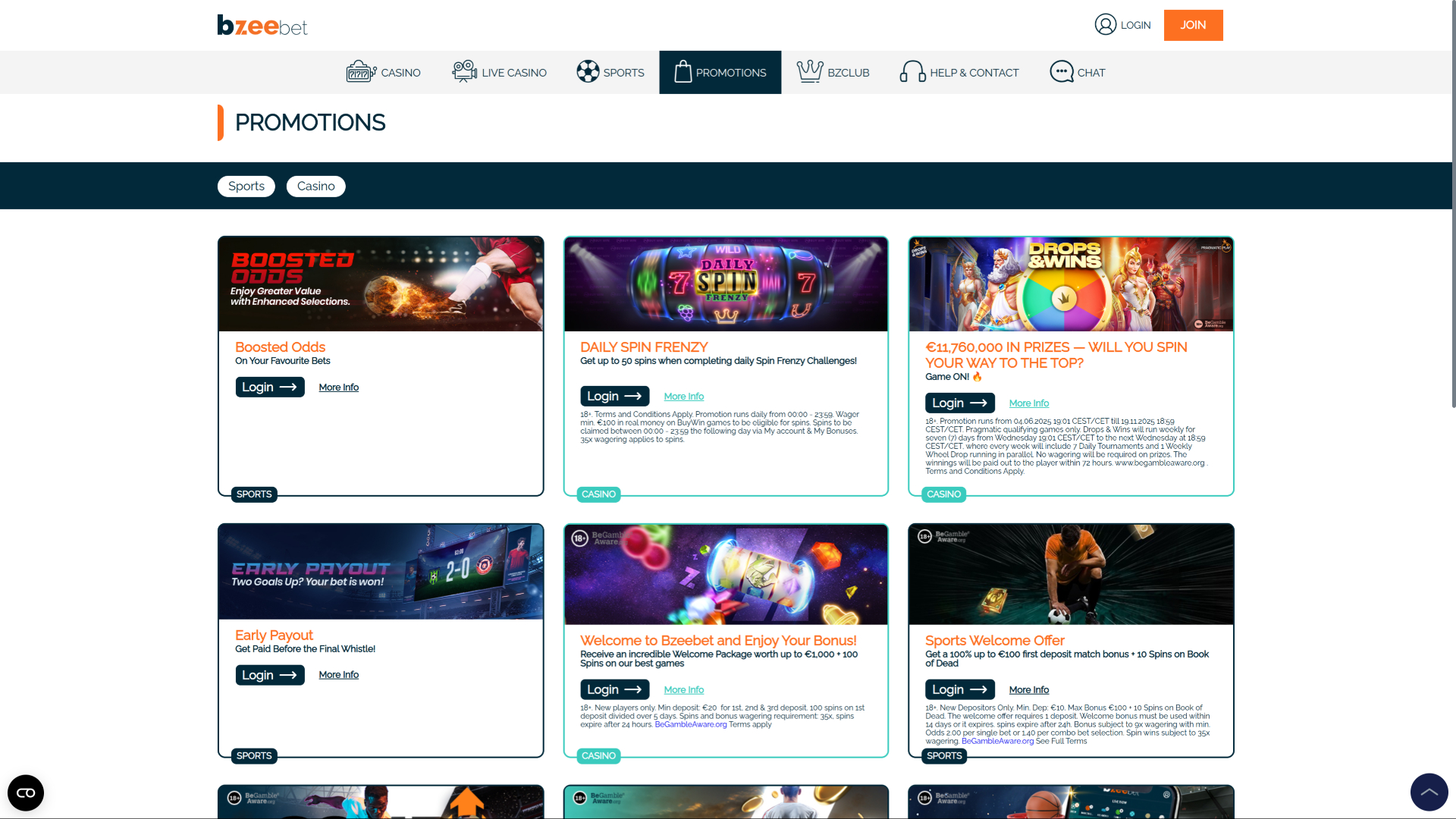
Task: Toggle the Sports promotions filter
Action: coord(246,186)
